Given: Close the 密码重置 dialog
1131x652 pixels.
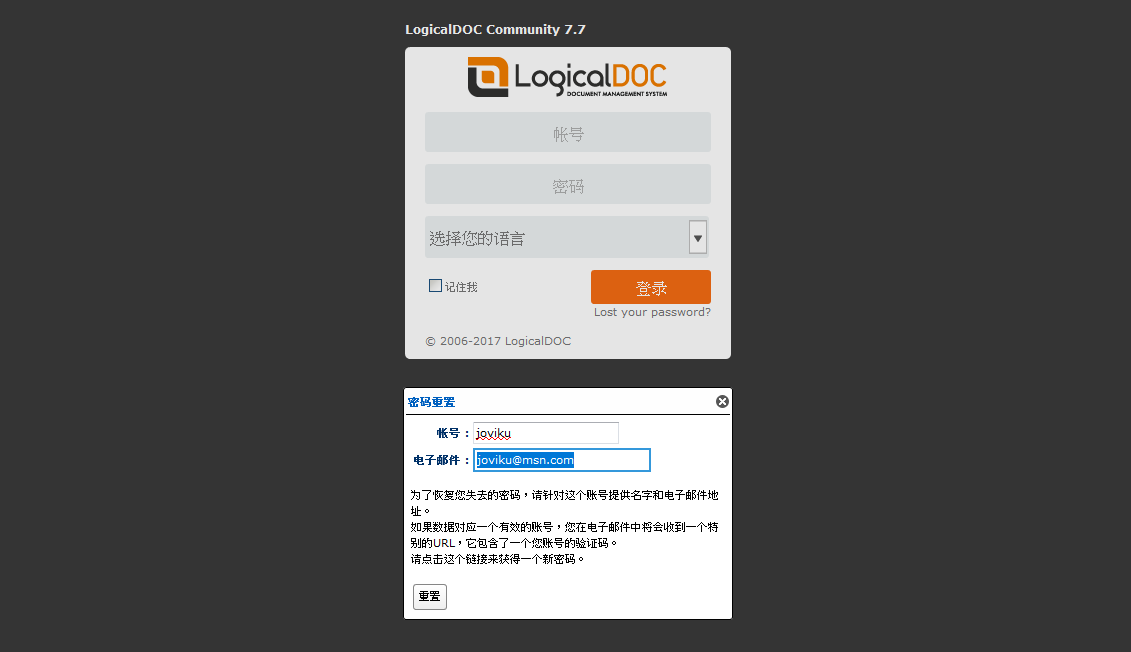Looking at the screenshot, I should (722, 402).
